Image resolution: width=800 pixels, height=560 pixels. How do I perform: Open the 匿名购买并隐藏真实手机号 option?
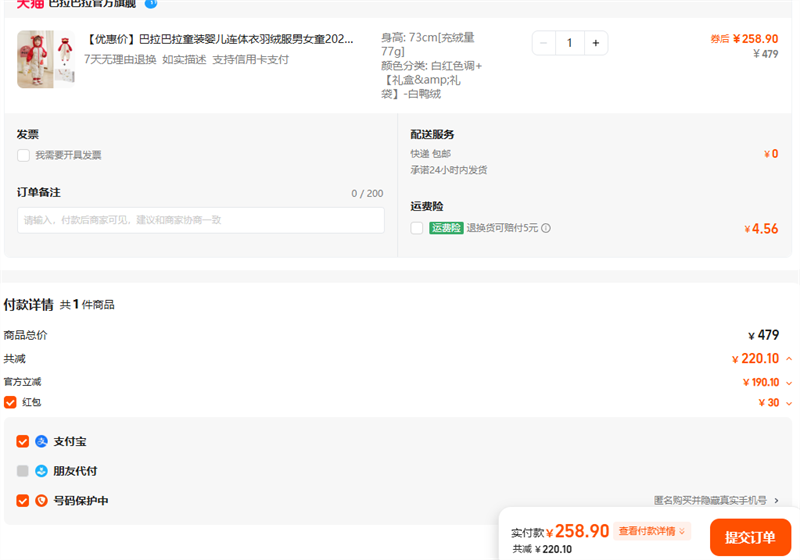(716, 500)
